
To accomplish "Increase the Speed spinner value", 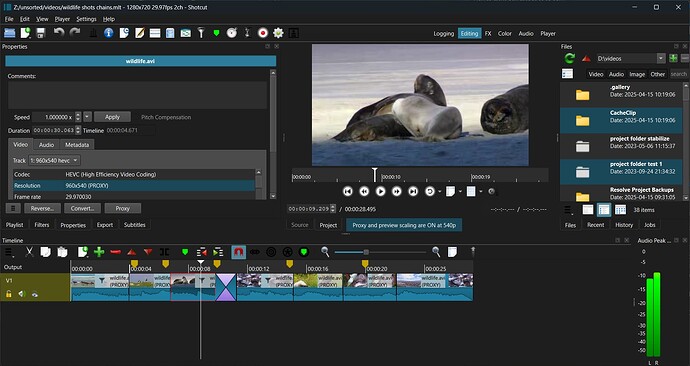I will coord(78,115).
